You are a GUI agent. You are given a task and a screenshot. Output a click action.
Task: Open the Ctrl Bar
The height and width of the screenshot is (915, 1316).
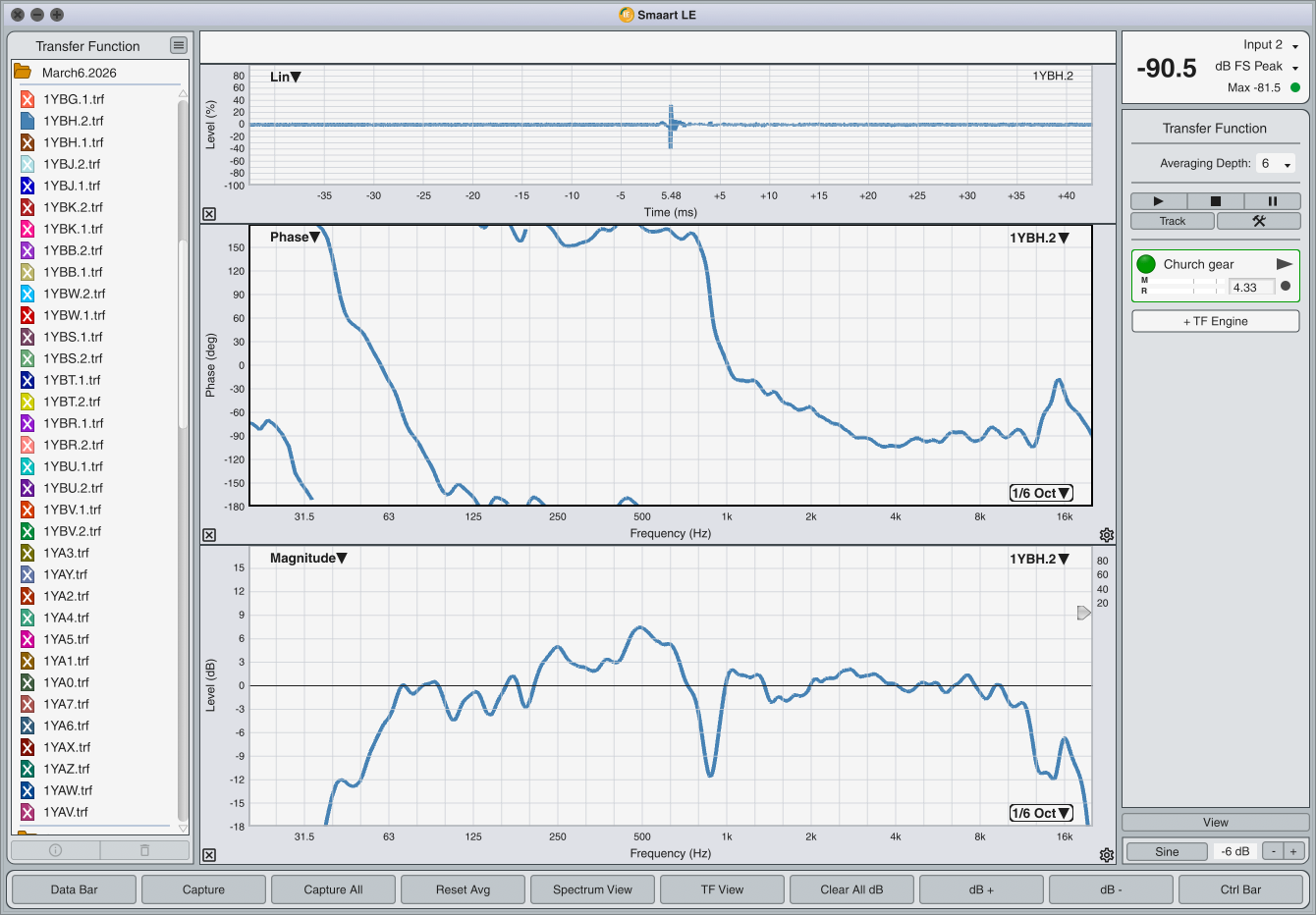(1240, 889)
